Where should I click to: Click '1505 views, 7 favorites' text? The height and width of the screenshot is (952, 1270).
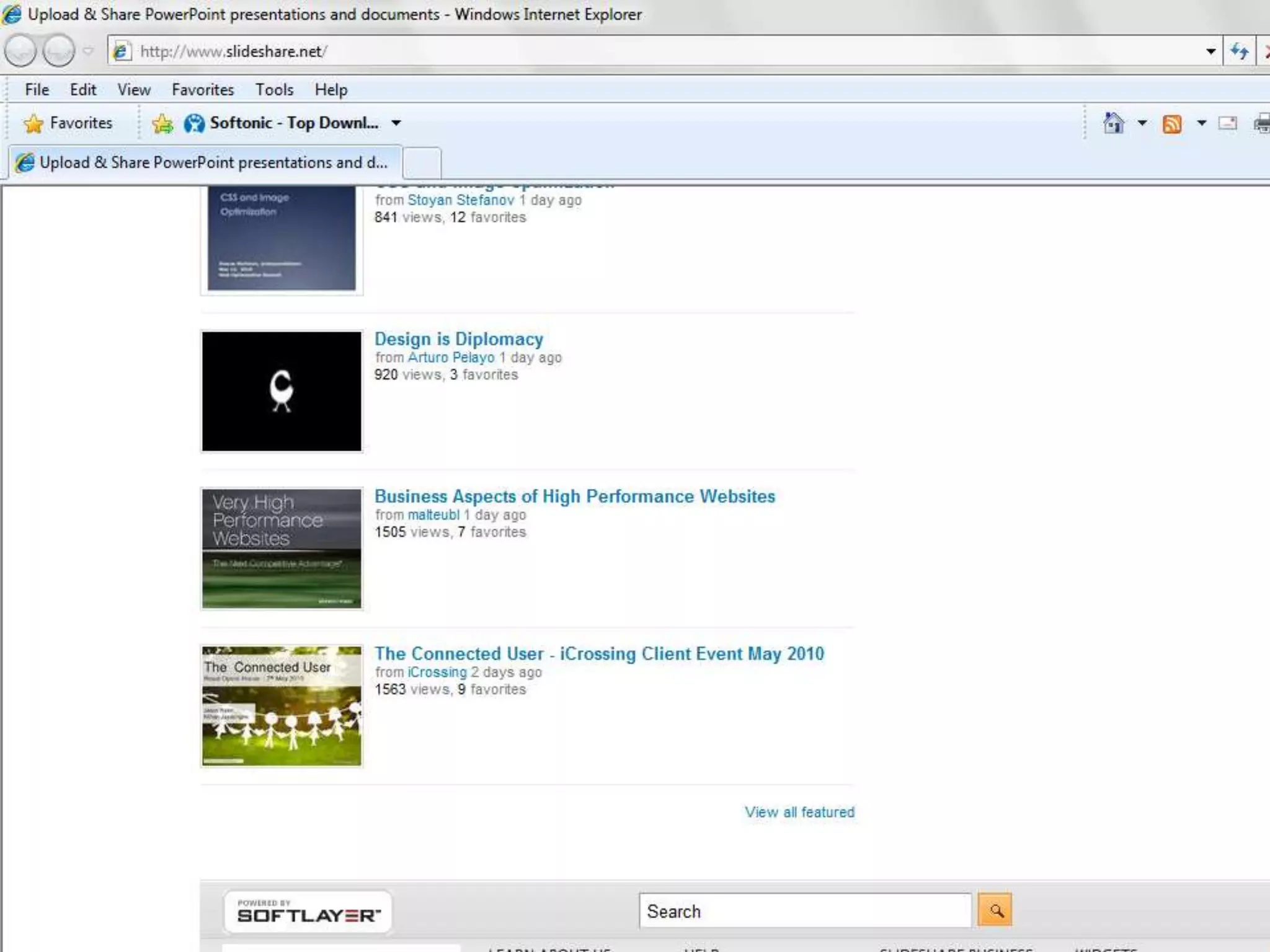[x=450, y=532]
